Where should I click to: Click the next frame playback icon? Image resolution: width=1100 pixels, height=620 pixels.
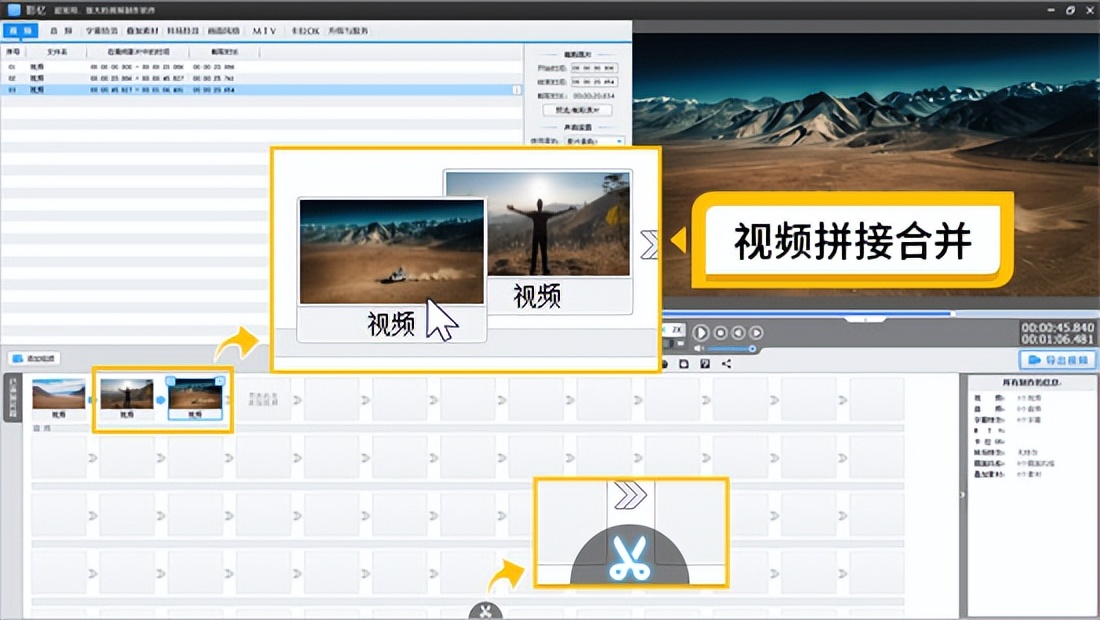click(756, 333)
